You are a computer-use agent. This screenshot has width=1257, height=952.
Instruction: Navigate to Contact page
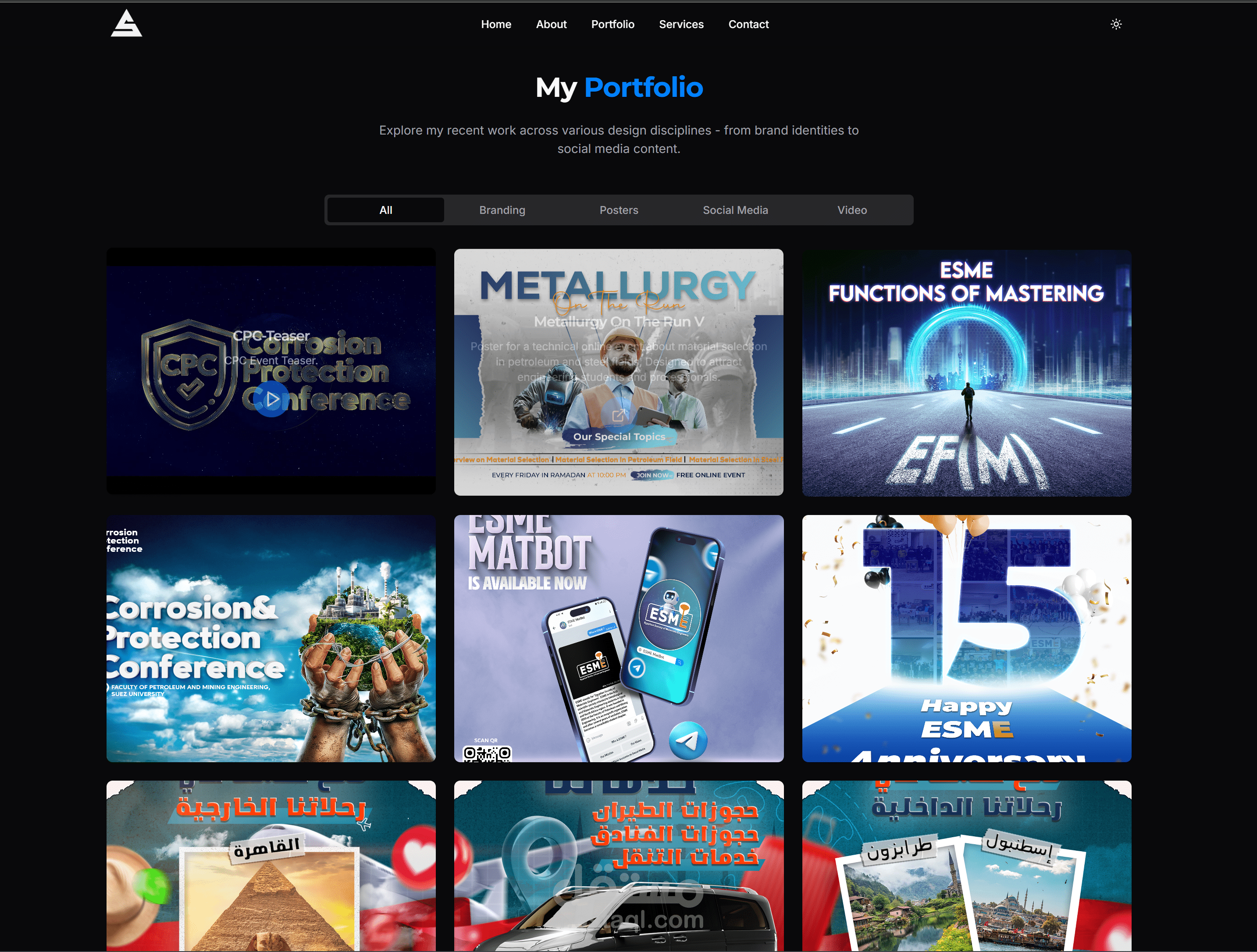[x=748, y=25]
